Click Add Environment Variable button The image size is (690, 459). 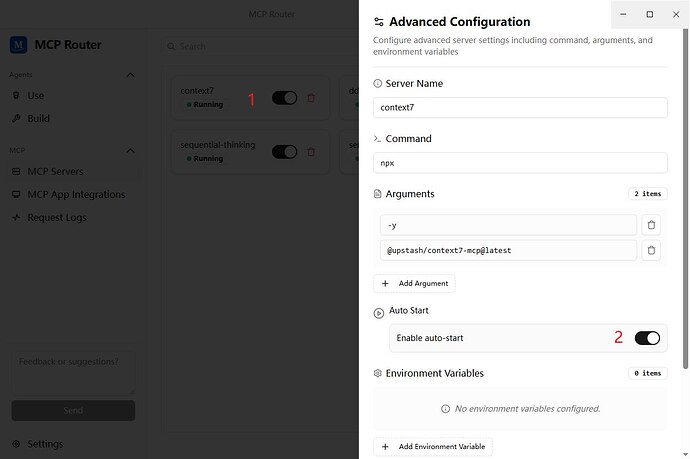(x=433, y=446)
